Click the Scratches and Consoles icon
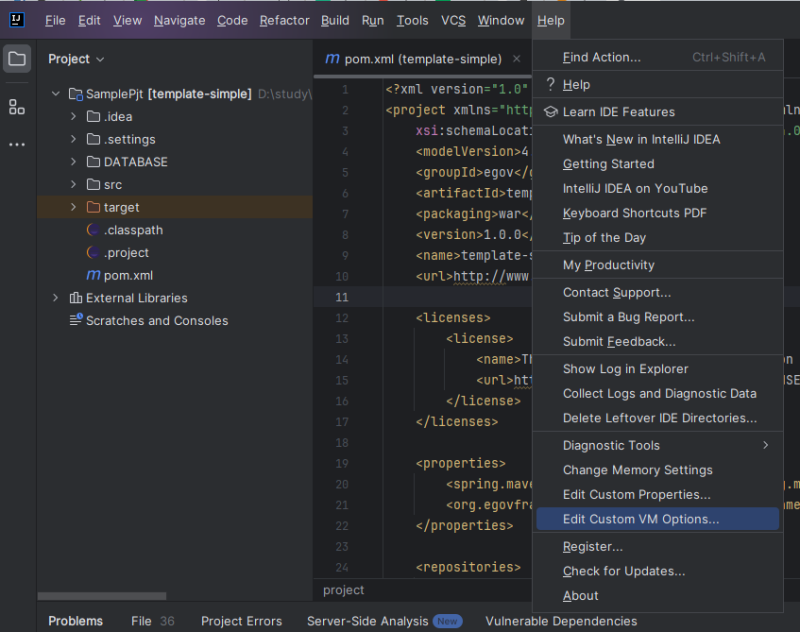This screenshot has height=632, width=800. point(76,320)
